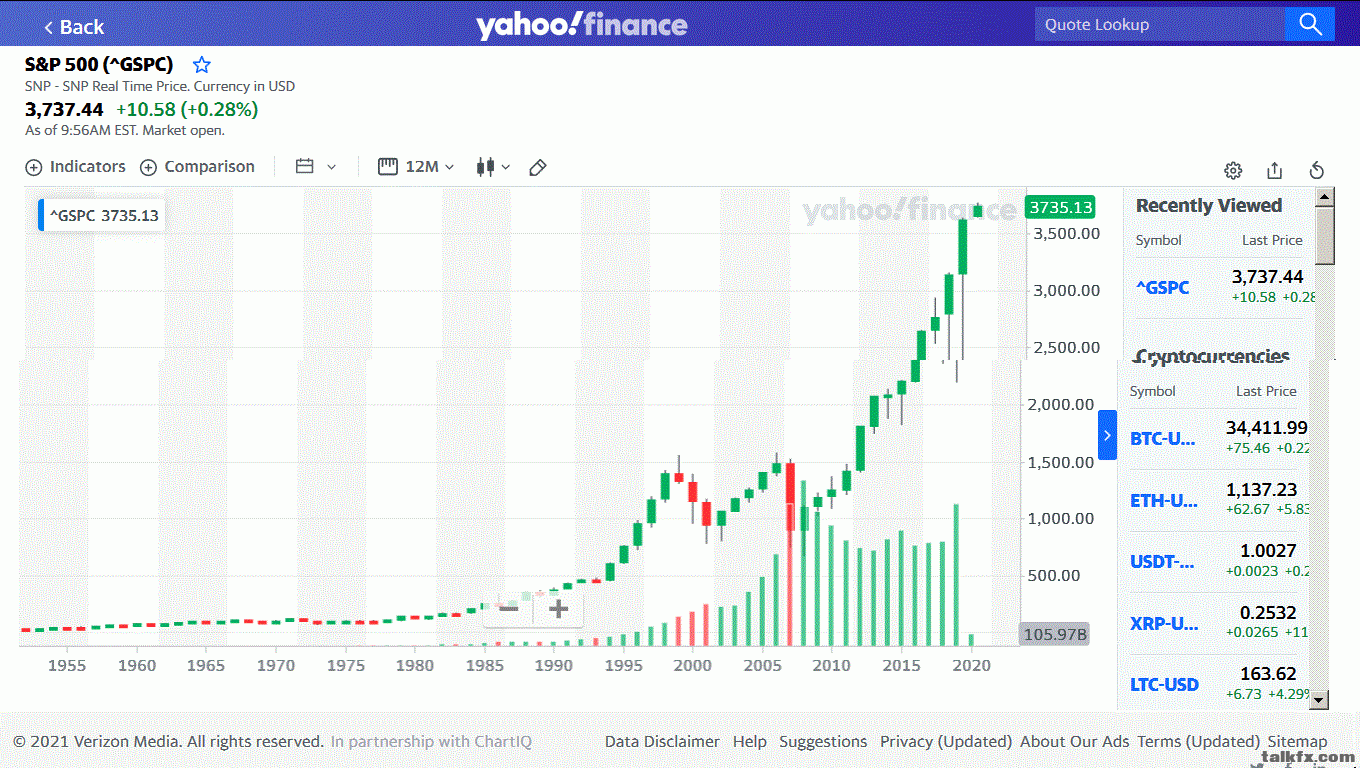Open the Sitemap link
Viewport: 1360px width, 768px height.
coord(1297,742)
